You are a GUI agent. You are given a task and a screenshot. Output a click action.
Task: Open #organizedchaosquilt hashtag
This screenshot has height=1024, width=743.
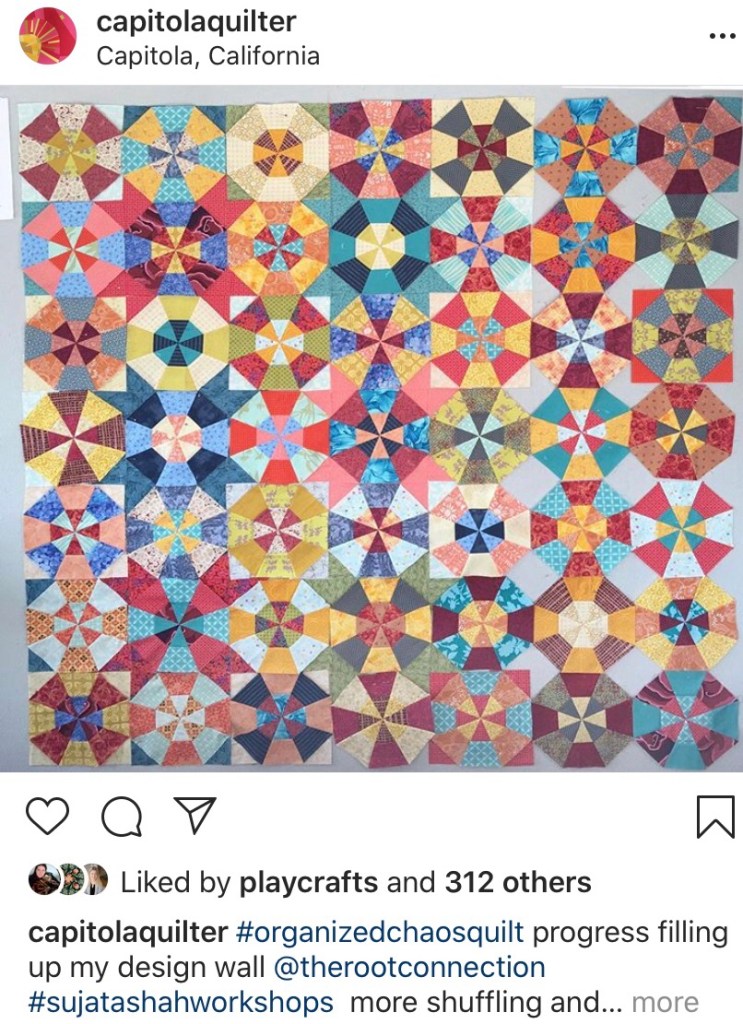pyautogui.click(x=379, y=933)
